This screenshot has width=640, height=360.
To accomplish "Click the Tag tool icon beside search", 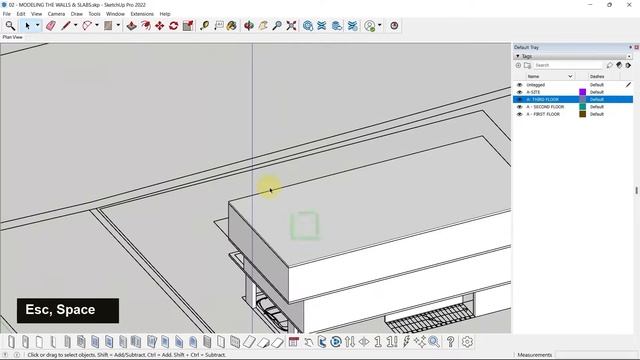I will 609,65.
